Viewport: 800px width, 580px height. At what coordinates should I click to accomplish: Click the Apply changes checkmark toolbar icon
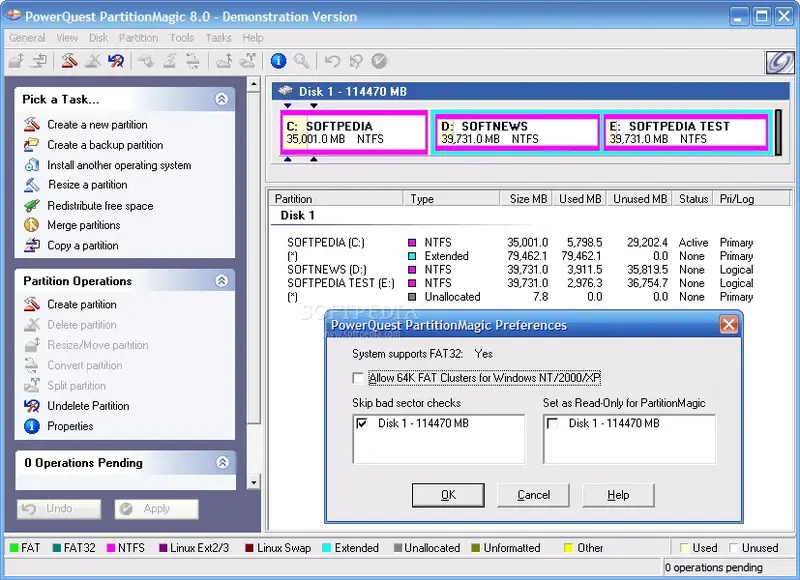(379, 61)
